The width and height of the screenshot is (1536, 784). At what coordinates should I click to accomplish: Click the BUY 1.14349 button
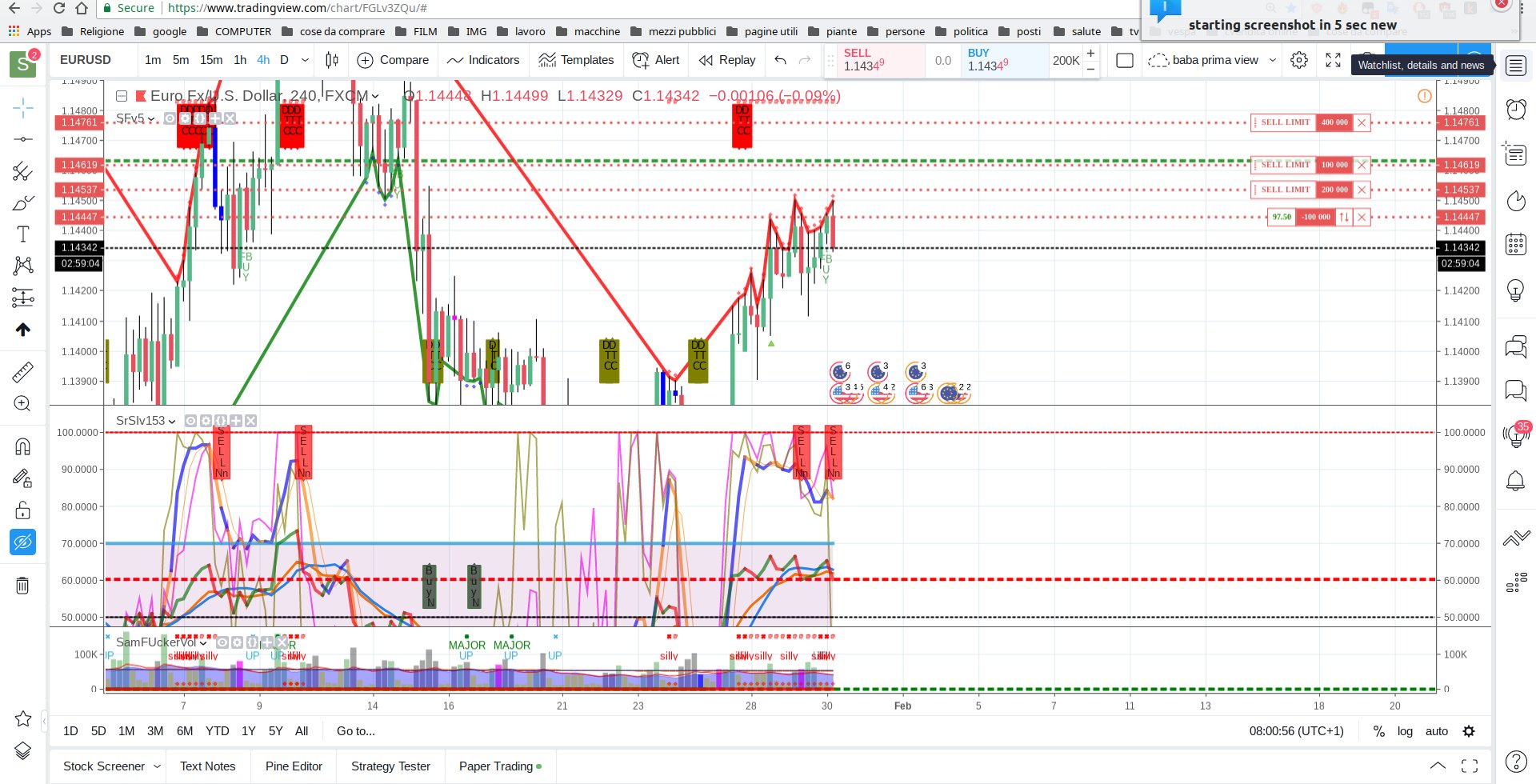tap(1004, 60)
